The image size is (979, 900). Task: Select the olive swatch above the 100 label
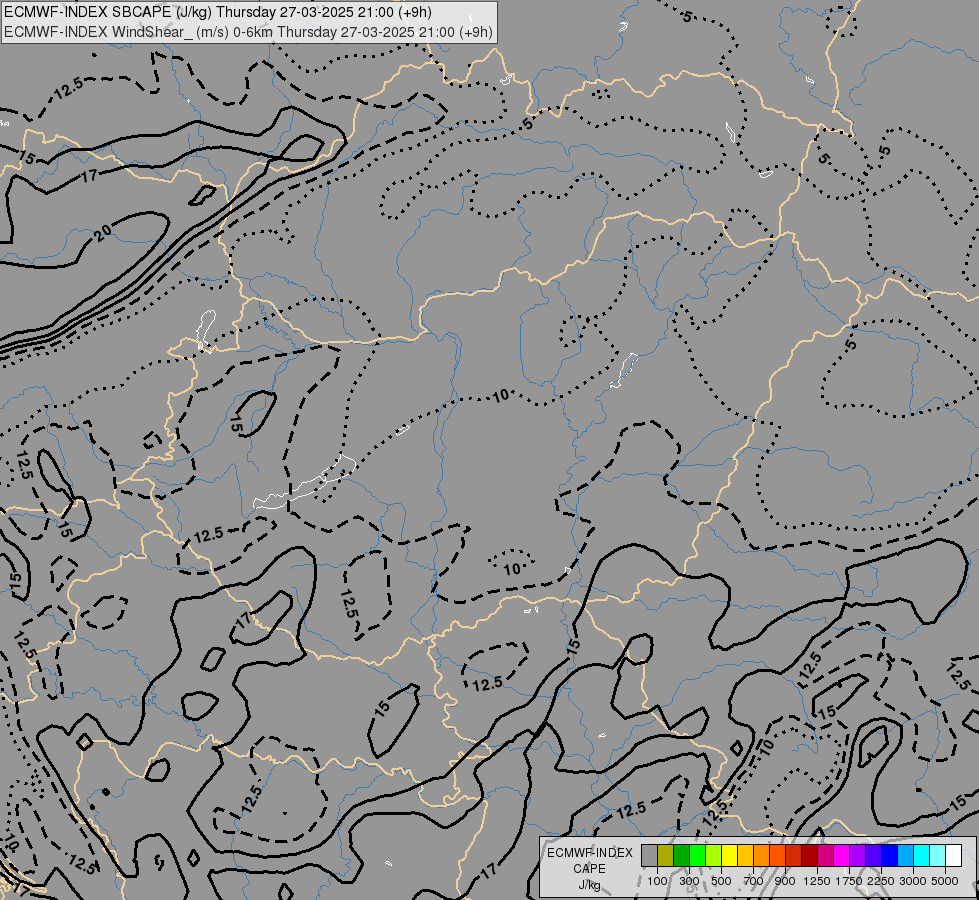tap(666, 855)
